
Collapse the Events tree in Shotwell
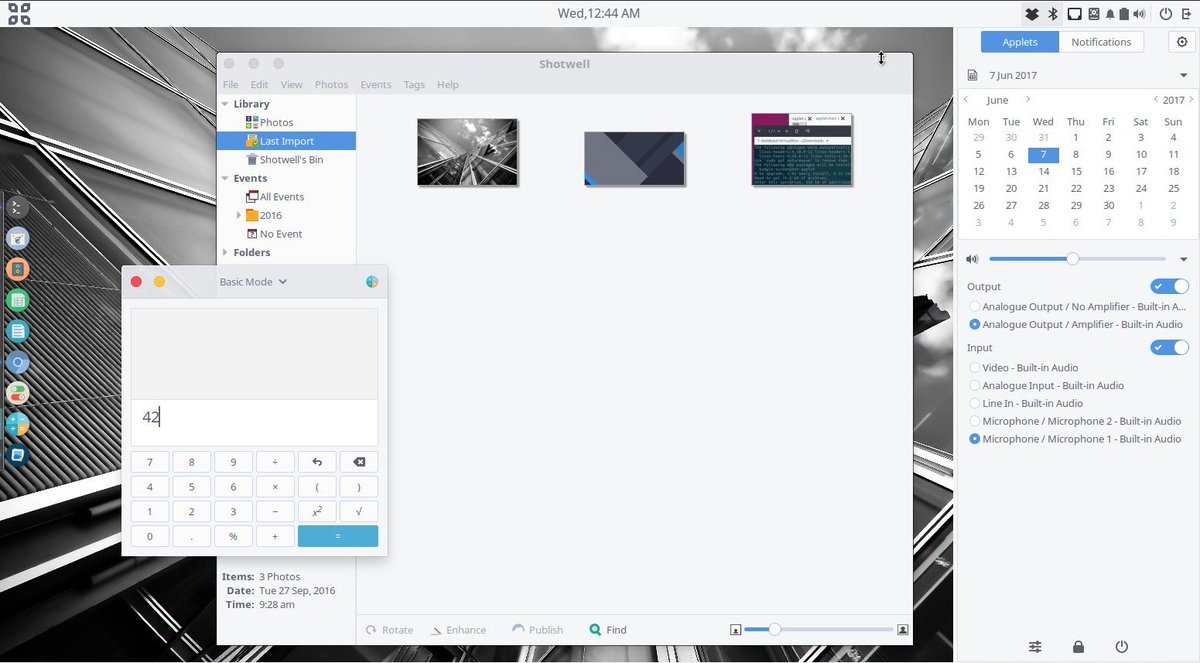[225, 179]
